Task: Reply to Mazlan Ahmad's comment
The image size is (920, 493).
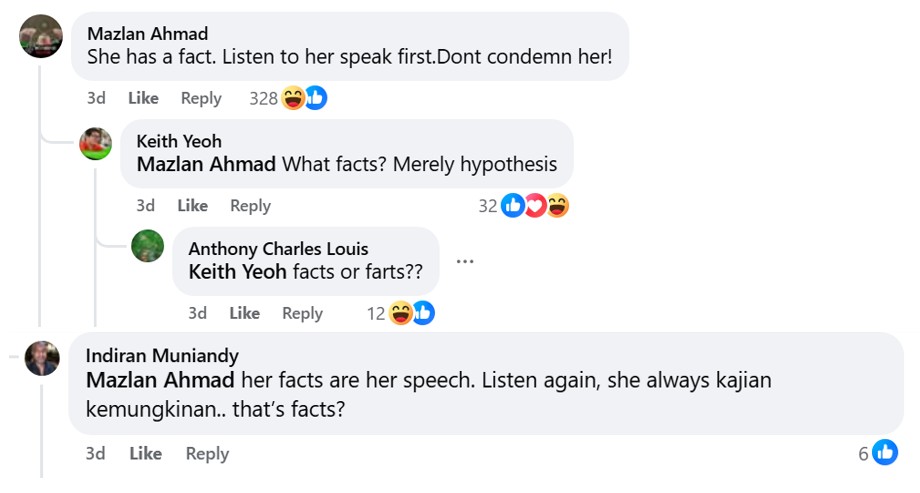Action: (x=201, y=98)
